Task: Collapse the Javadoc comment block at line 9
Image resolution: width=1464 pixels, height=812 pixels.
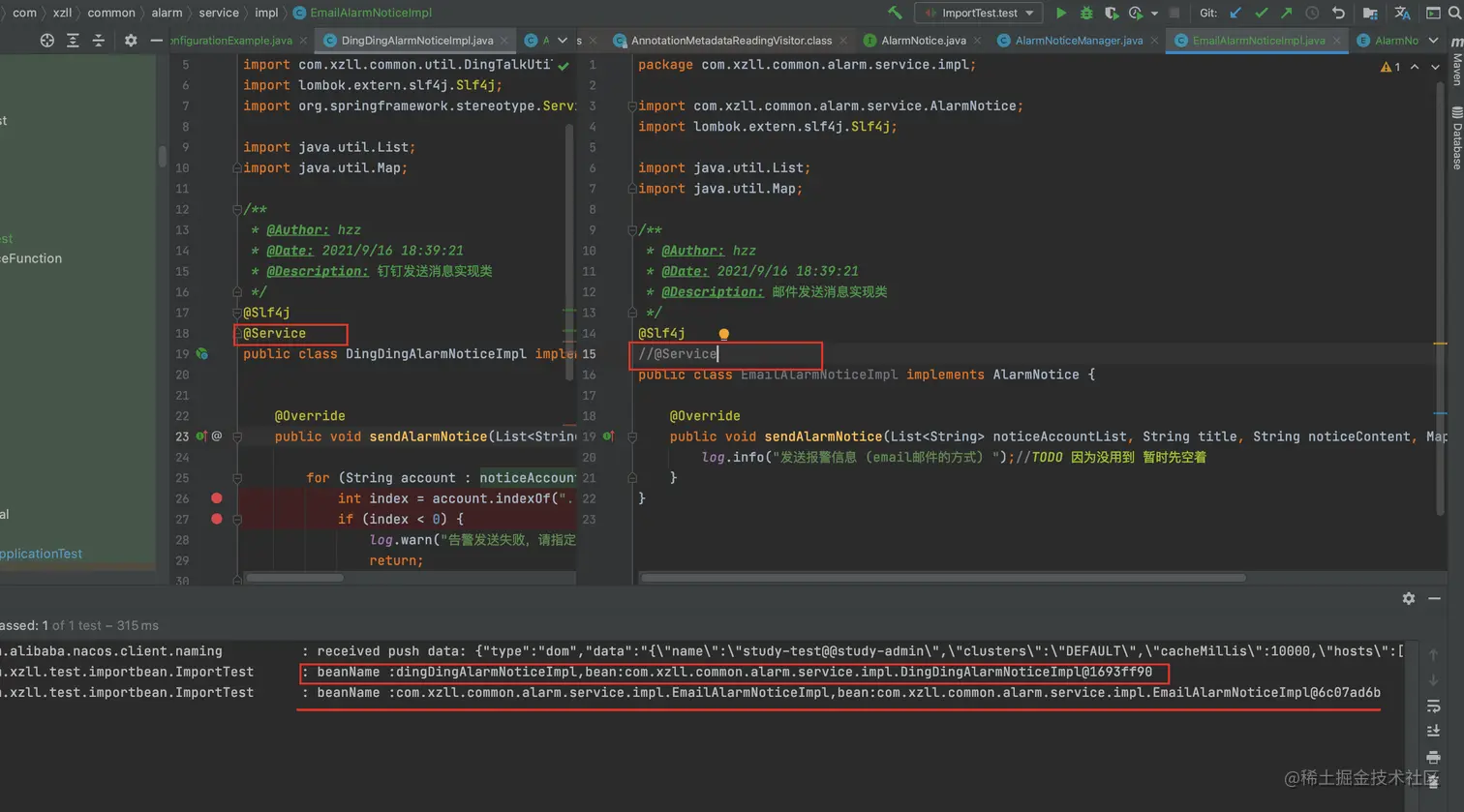Action: (632, 230)
